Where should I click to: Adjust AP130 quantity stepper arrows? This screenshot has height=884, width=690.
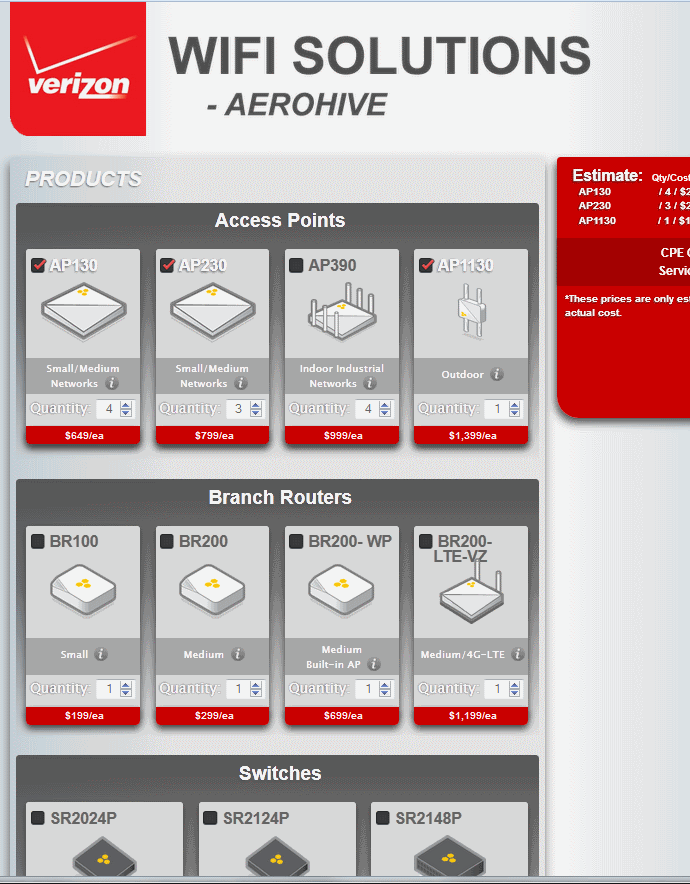point(126,409)
